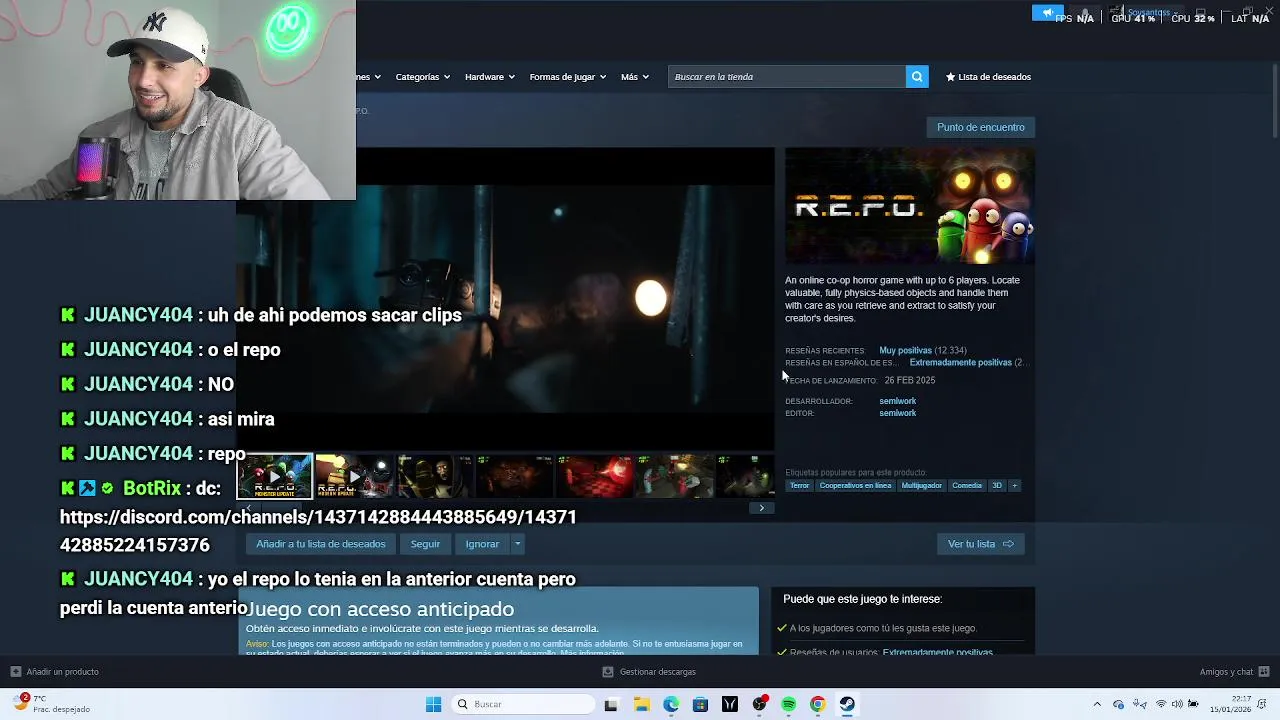The image size is (1280, 720).
Task: Open Wi-Fi network tray icon
Action: pos(1161,705)
